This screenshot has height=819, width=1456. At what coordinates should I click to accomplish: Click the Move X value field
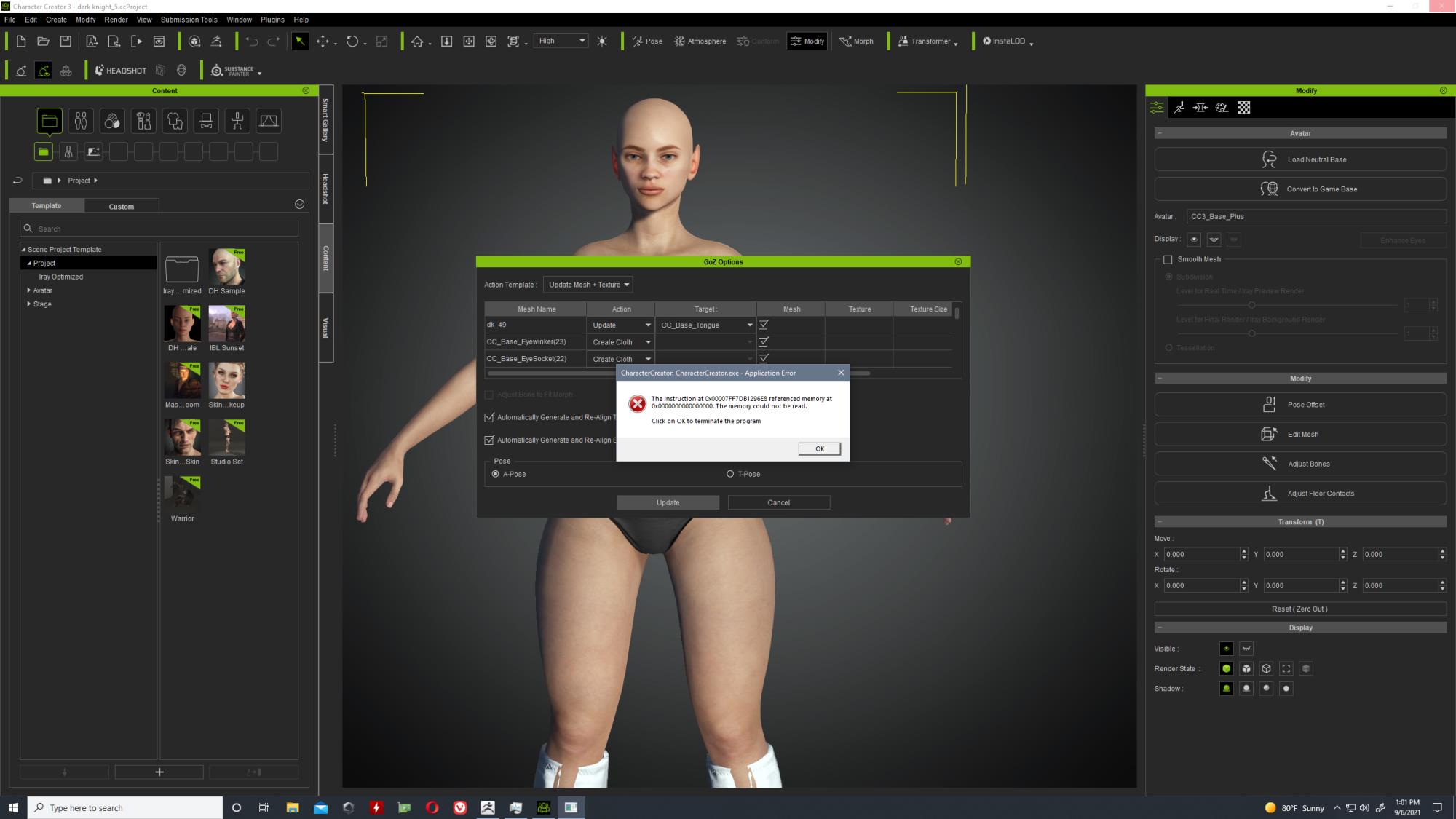pyautogui.click(x=1200, y=554)
